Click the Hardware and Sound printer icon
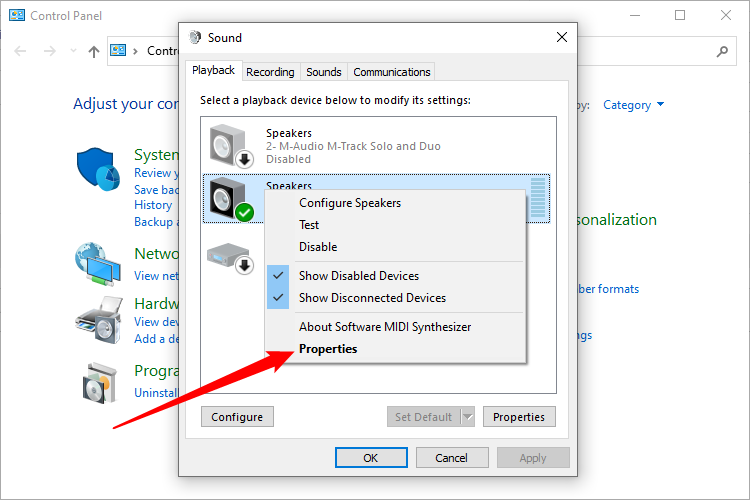The height and width of the screenshot is (500, 750). tap(97, 320)
